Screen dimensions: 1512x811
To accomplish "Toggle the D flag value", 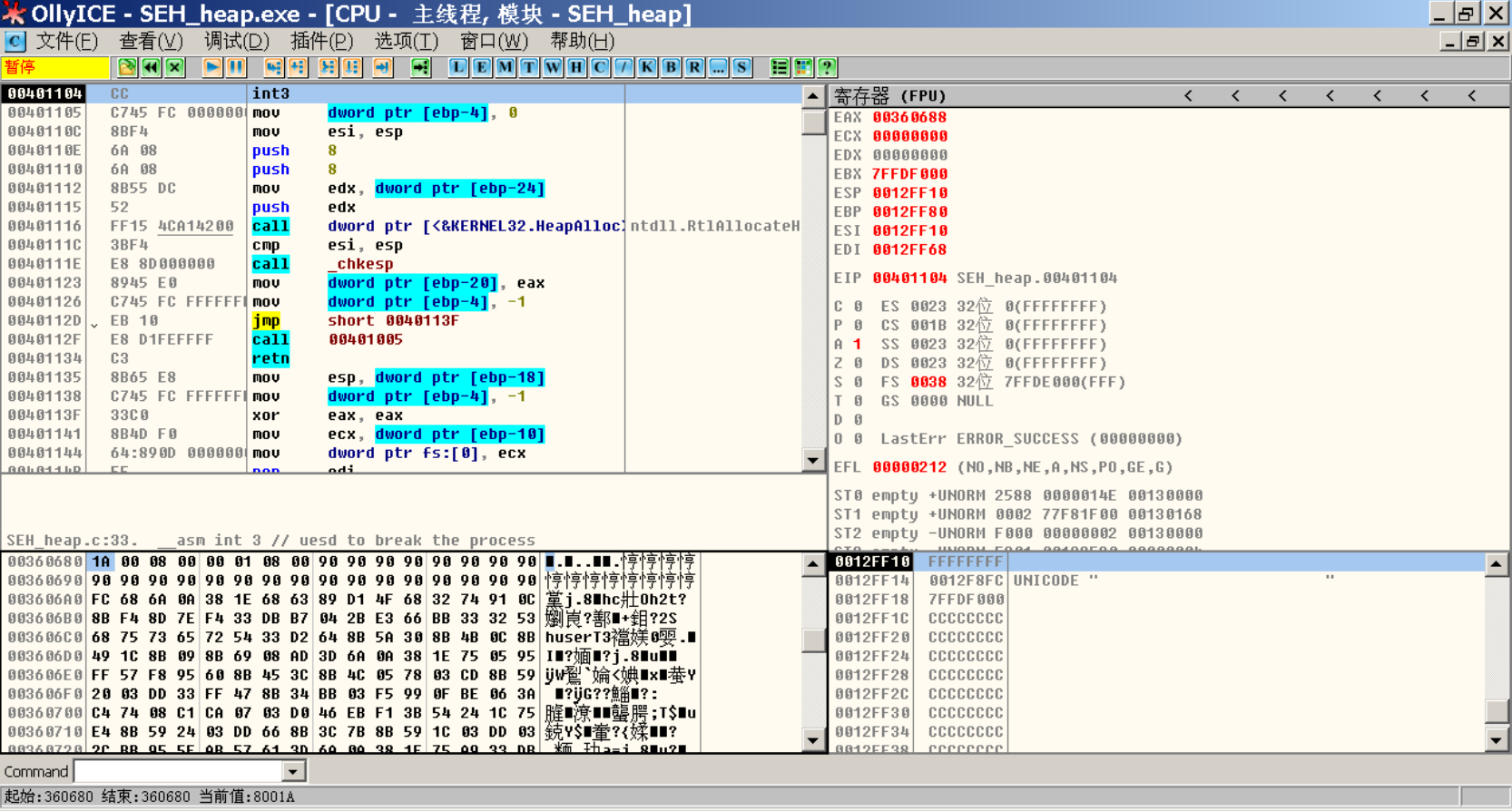I will [x=858, y=420].
